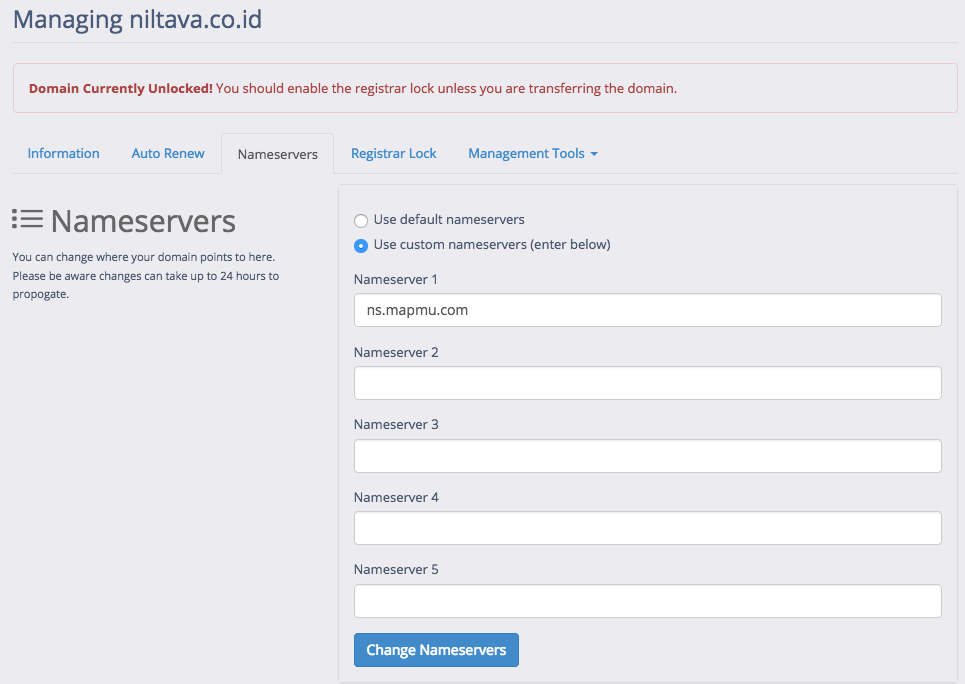The height and width of the screenshot is (684, 965).
Task: Click the Domain Currently Unlocked! warning text
Action: [121, 88]
